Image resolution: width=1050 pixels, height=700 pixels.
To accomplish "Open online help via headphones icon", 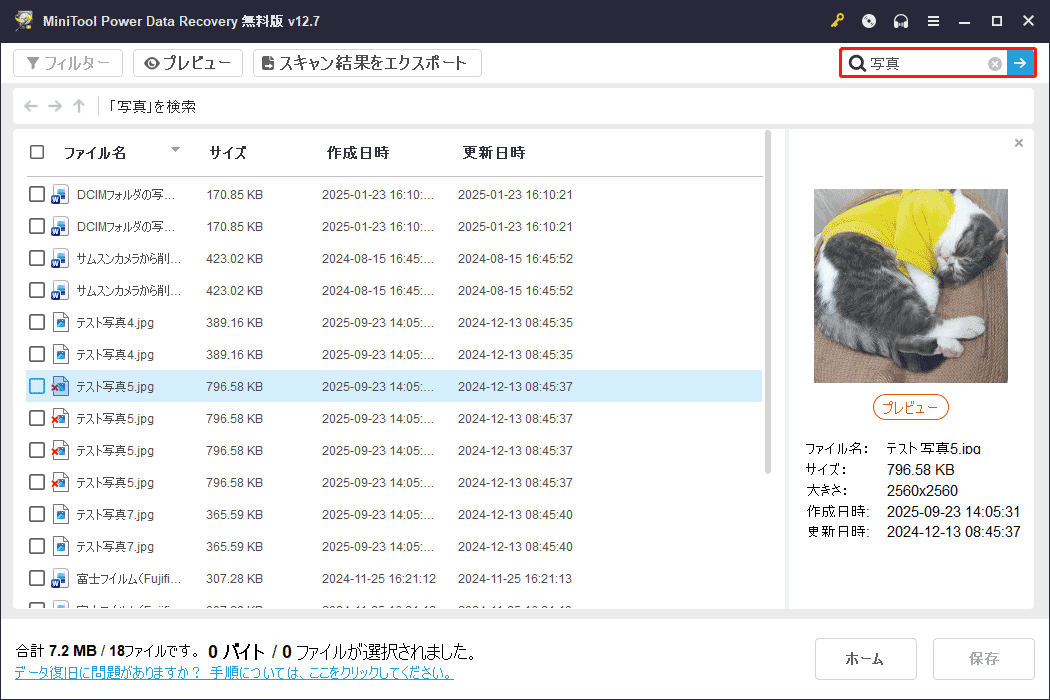I will pyautogui.click(x=898, y=20).
